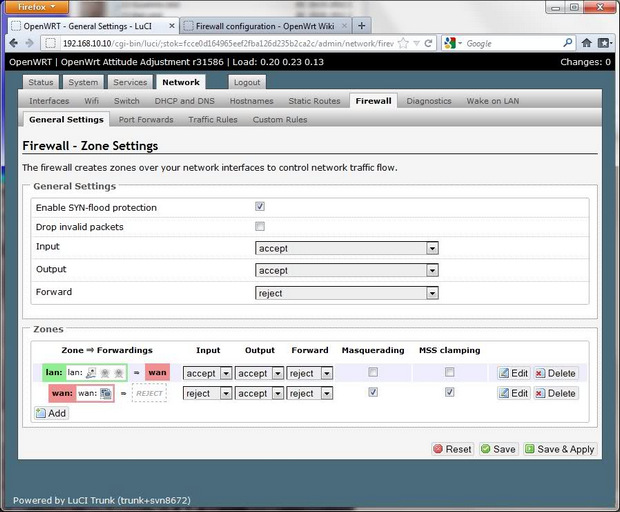Open the Firefox menu button

tap(36, 7)
